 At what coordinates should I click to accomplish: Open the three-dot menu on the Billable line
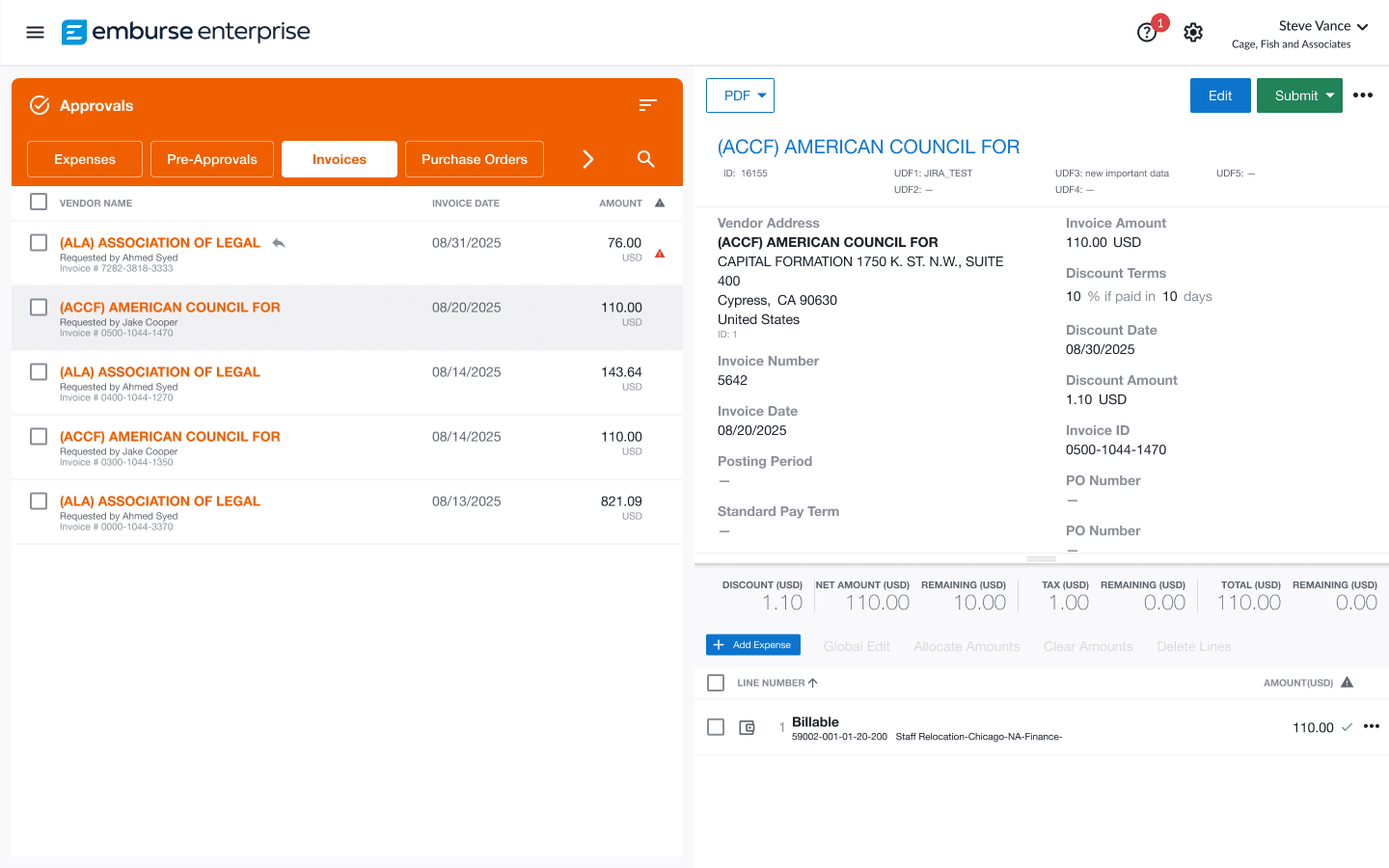(1372, 726)
